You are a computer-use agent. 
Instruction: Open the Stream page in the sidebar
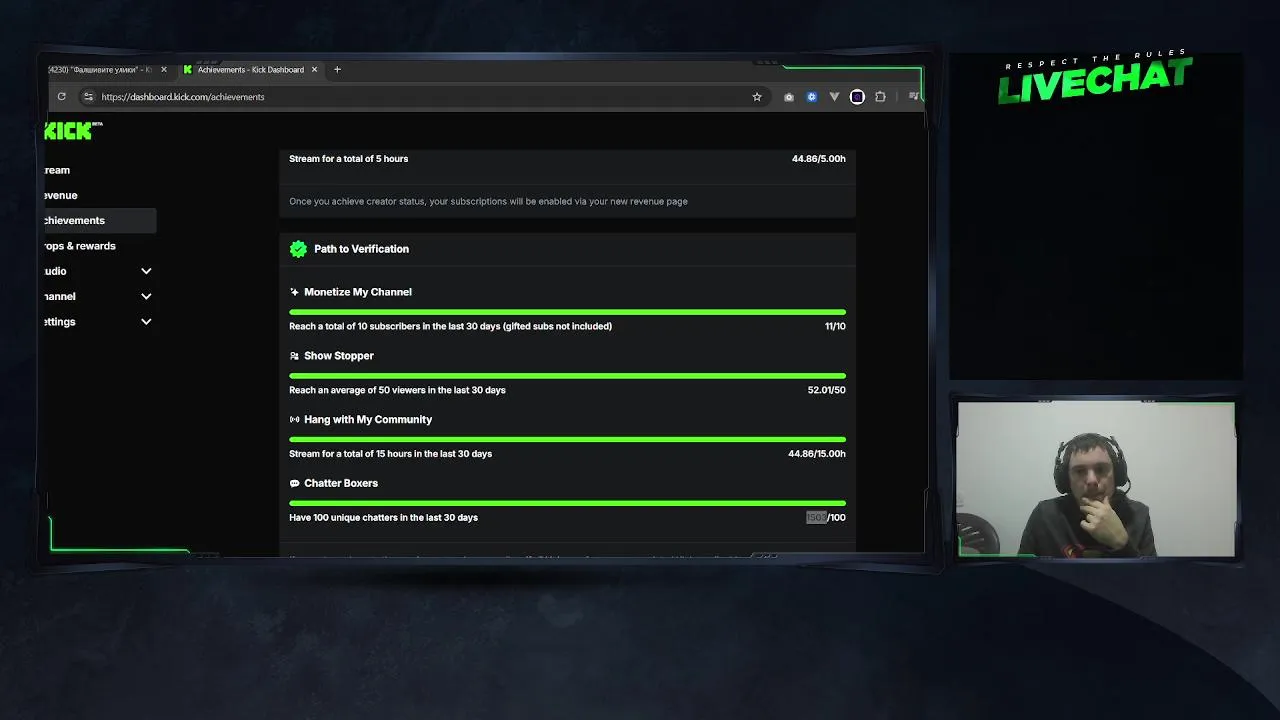click(x=56, y=170)
